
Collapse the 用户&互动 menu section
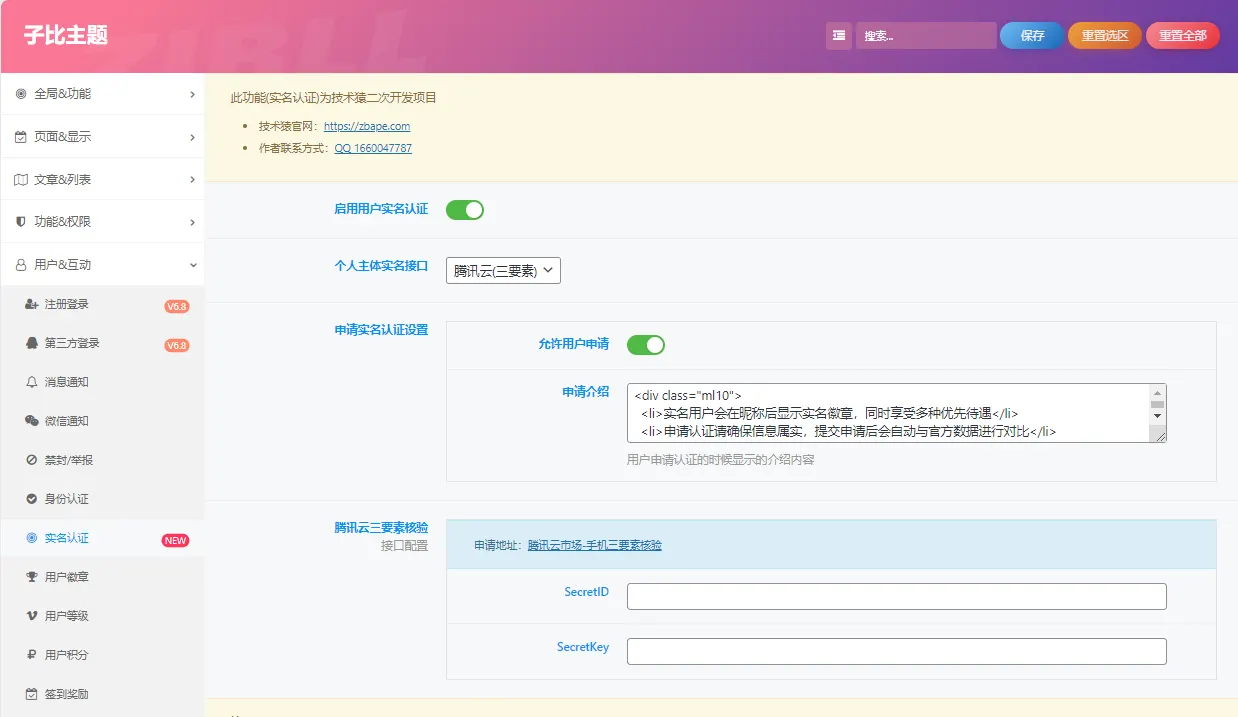(102, 265)
